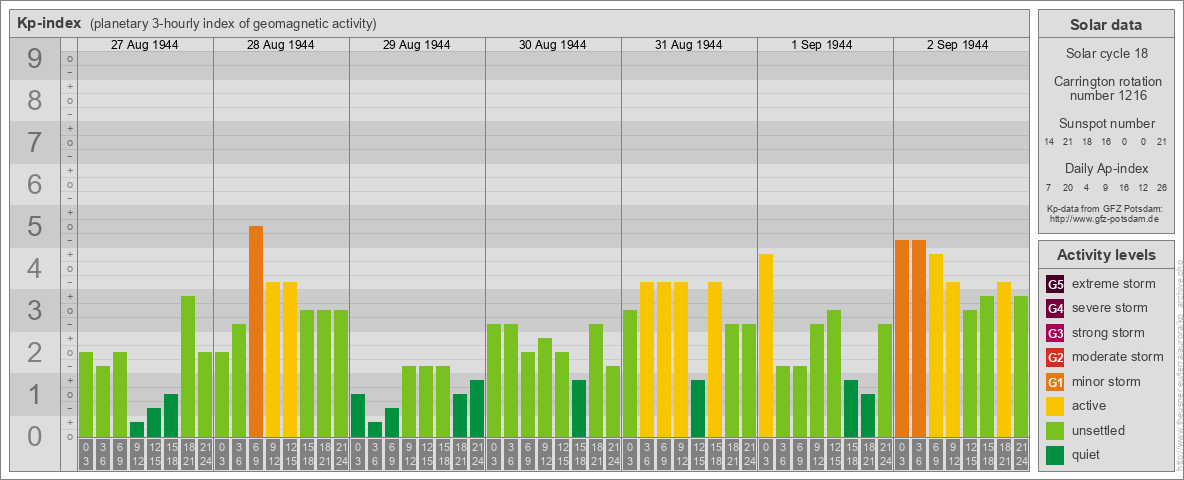Click the G3 strong storm legend swatch
Image resolution: width=1184 pixels, height=480 pixels.
tap(1055, 333)
